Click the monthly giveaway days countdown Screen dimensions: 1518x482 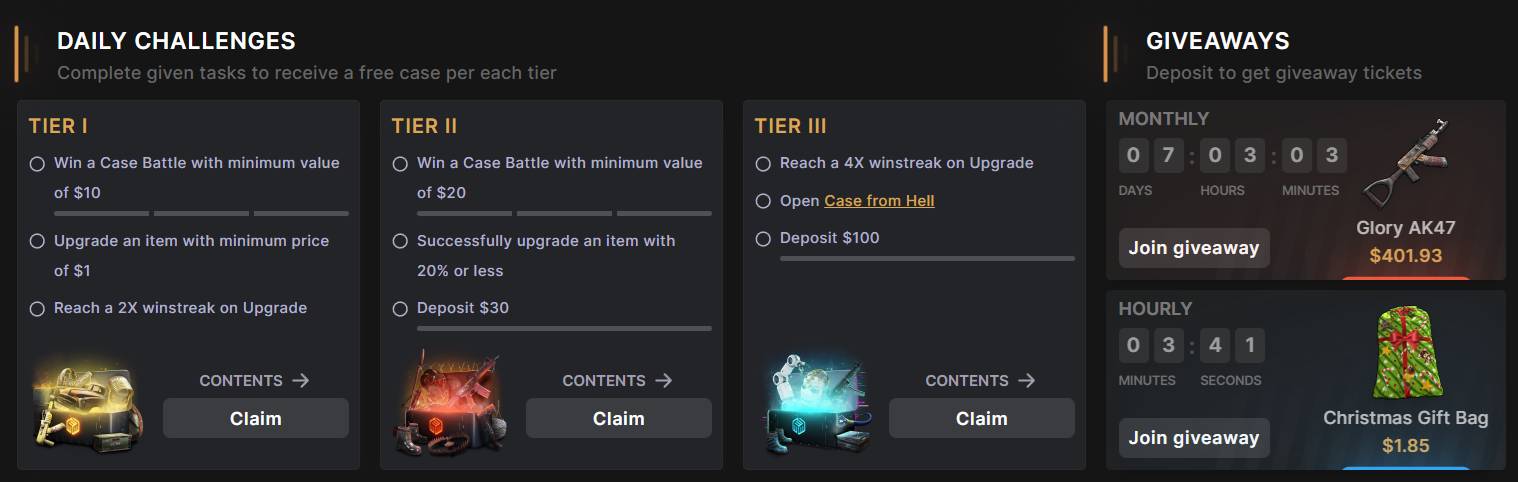click(x=1151, y=157)
